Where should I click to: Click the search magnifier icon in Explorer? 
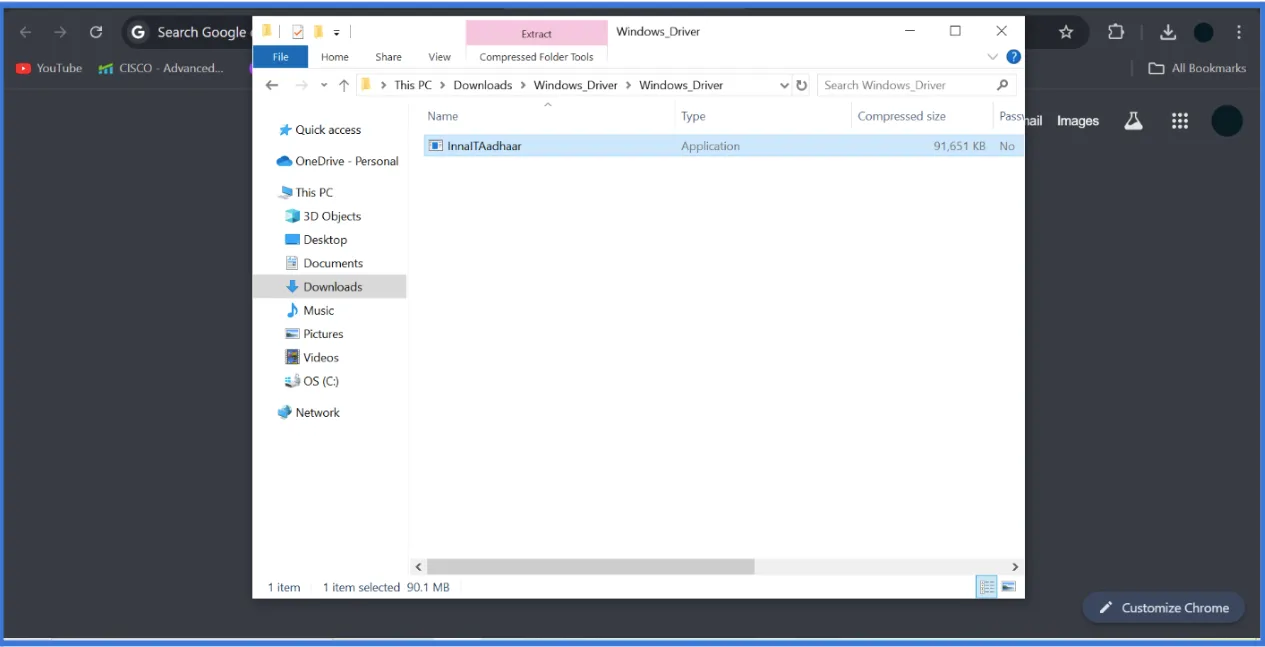[1003, 85]
